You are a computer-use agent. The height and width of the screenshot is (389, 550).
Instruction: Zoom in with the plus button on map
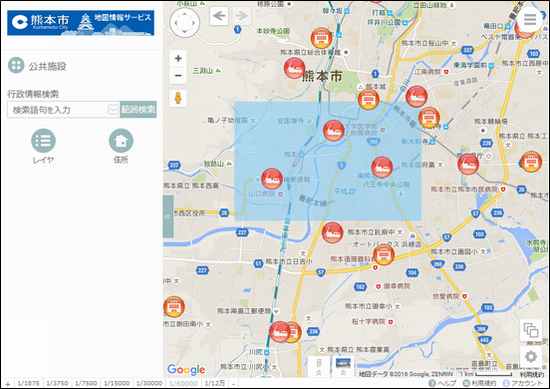pos(178,58)
